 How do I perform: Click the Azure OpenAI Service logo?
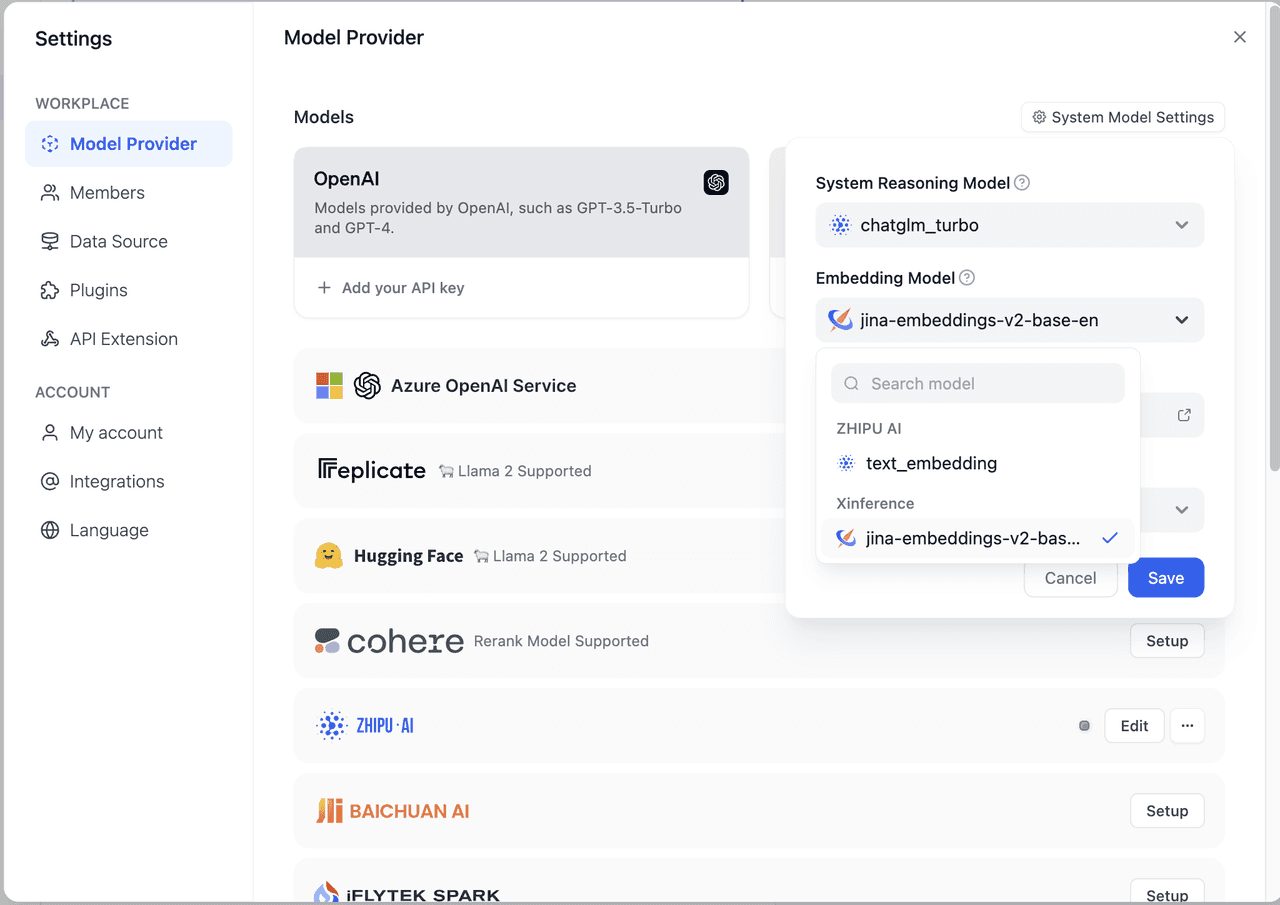tap(347, 386)
